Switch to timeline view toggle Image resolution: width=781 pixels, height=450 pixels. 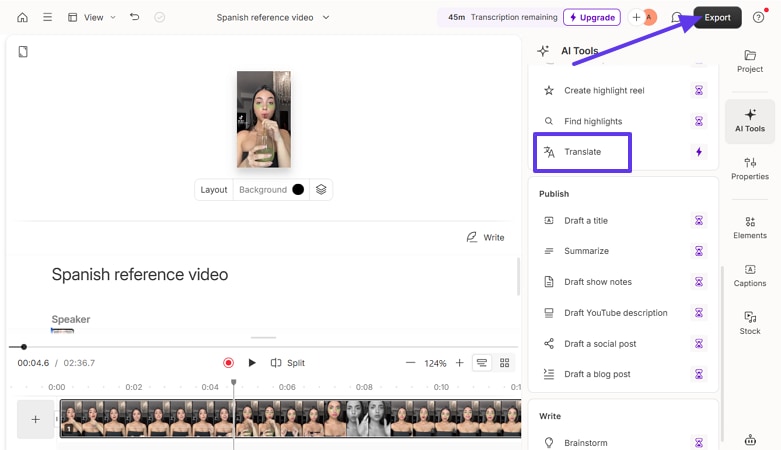[x=482, y=363]
